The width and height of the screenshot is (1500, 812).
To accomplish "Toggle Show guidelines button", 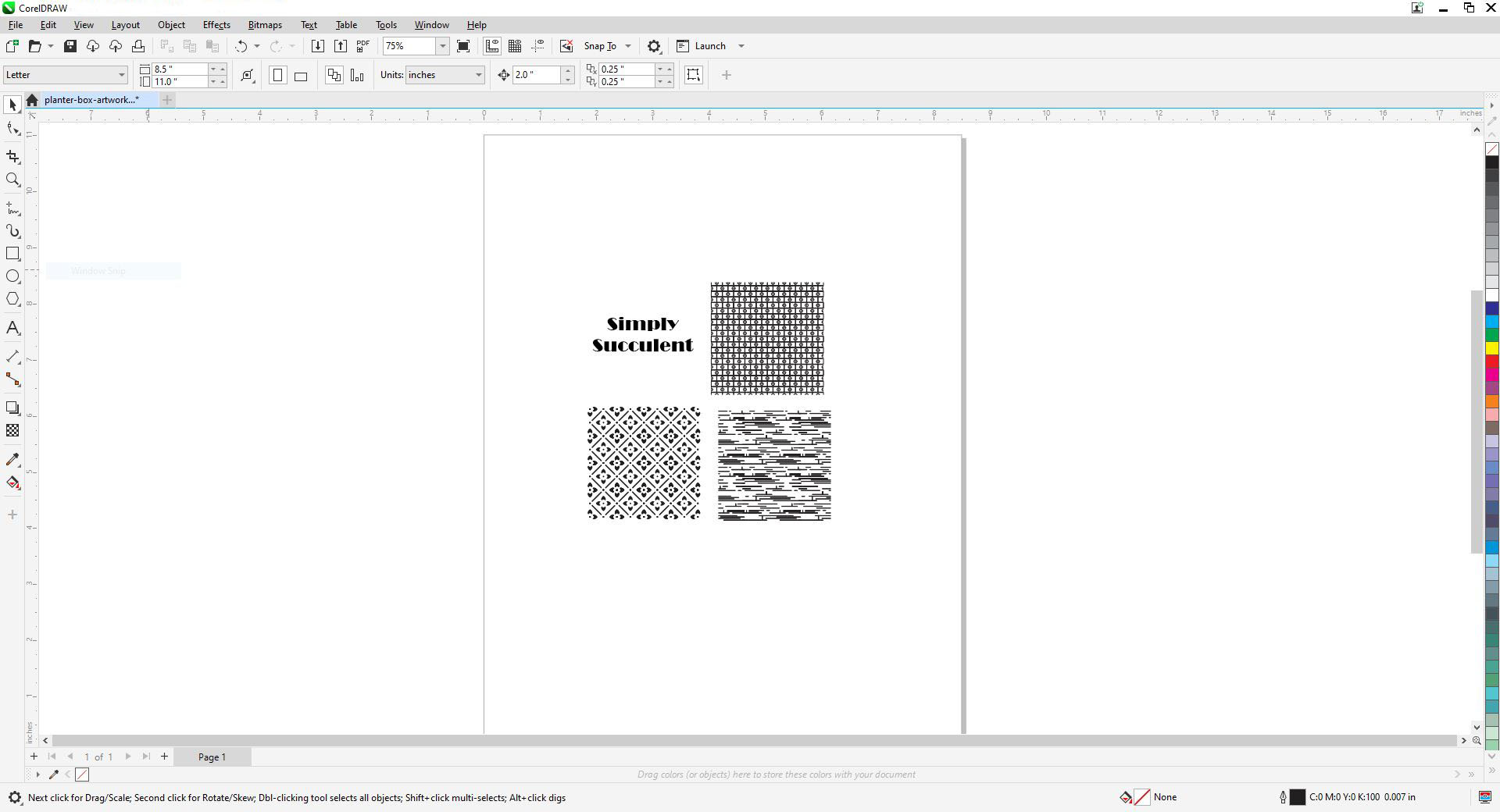I will pos(537,46).
